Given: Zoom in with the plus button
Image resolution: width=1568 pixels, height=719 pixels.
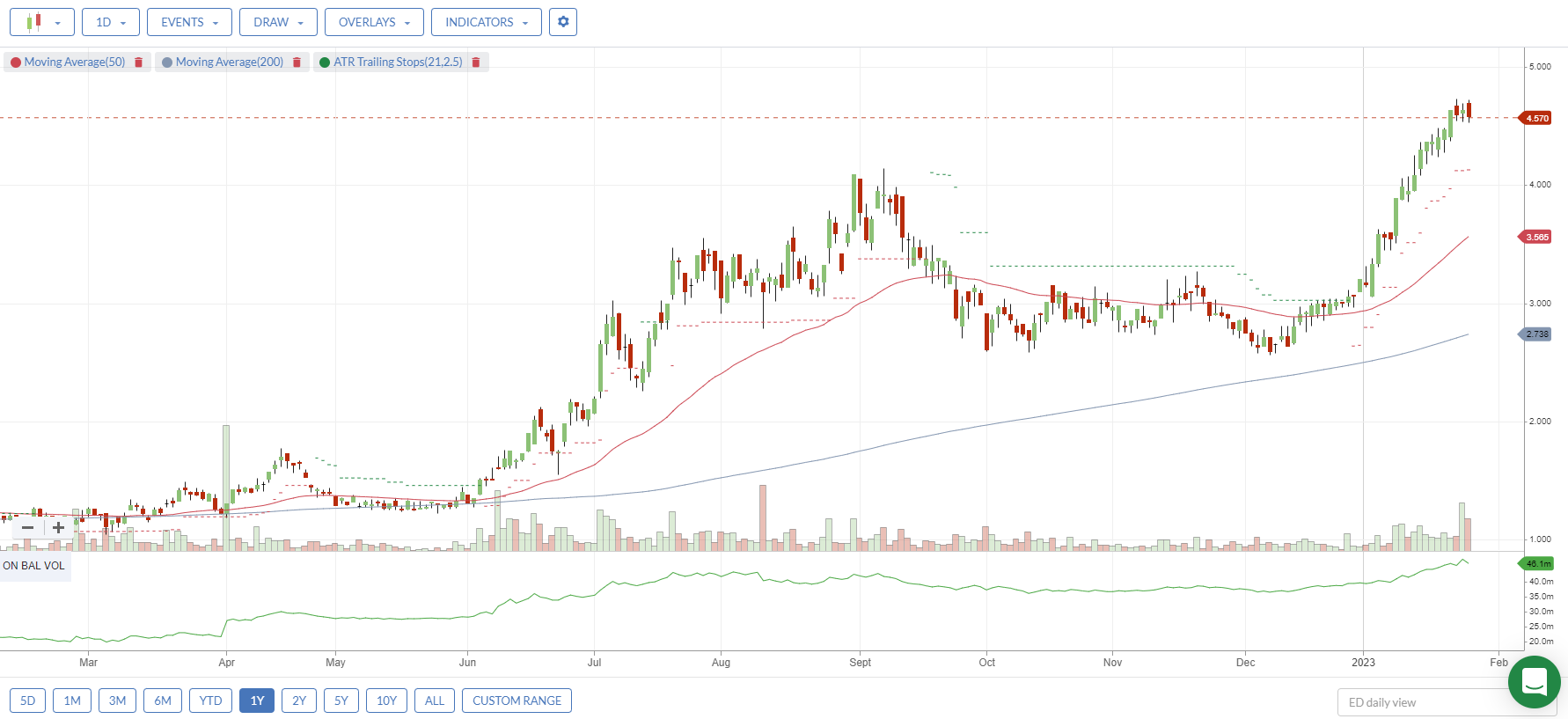Looking at the screenshot, I should pyautogui.click(x=58, y=527).
